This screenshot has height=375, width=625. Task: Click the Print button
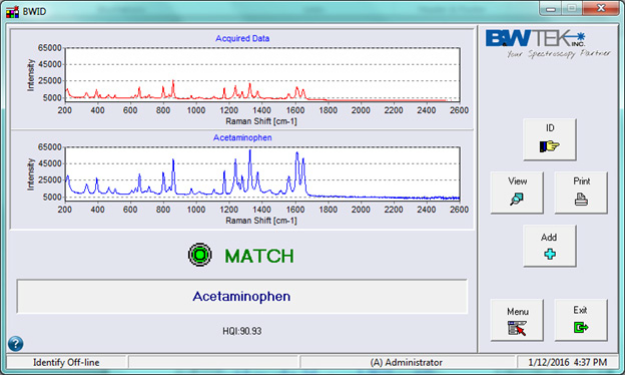[581, 192]
